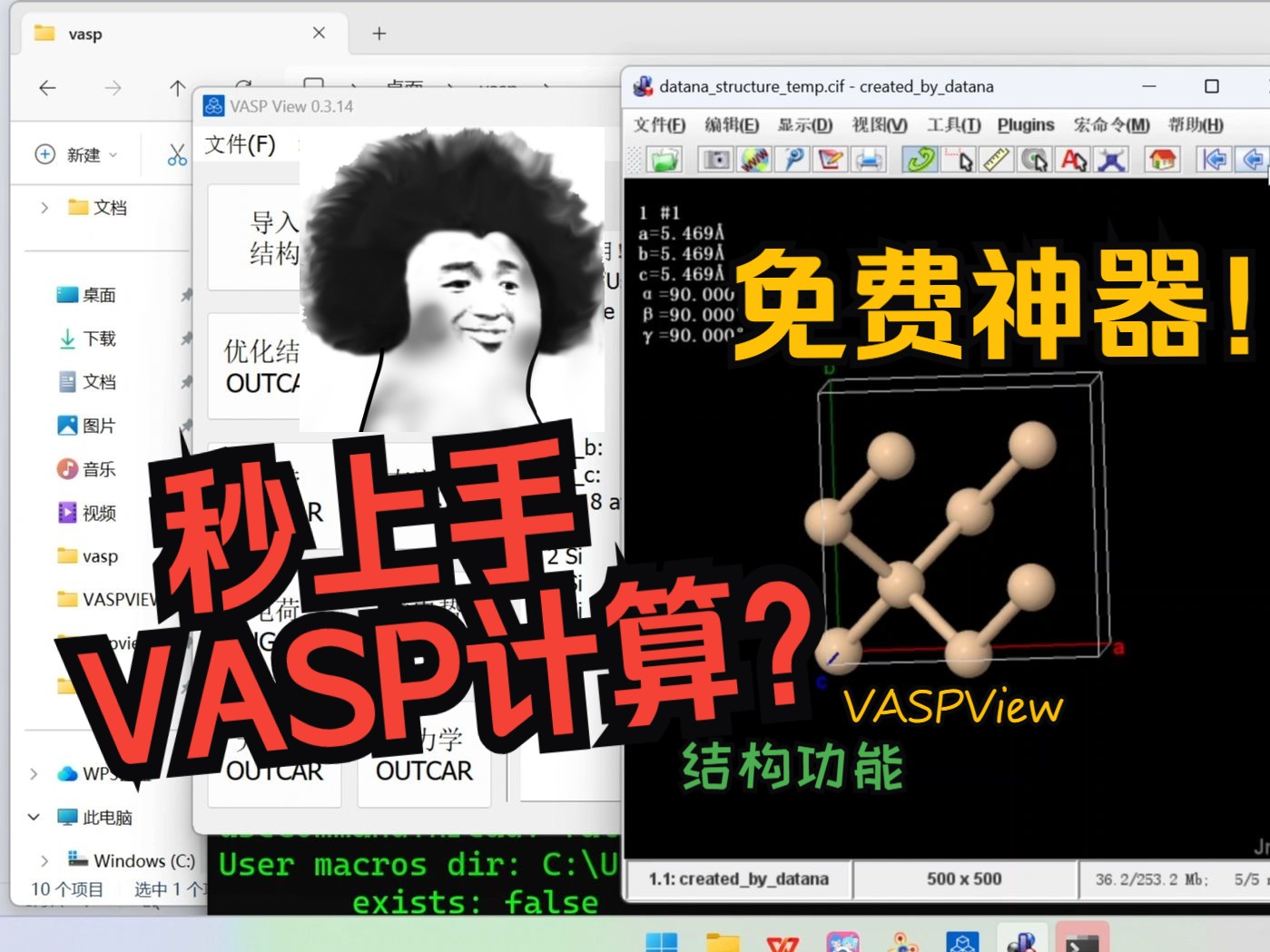
Task: Select 视频 in Explorer sidebar
Action: pos(98,513)
